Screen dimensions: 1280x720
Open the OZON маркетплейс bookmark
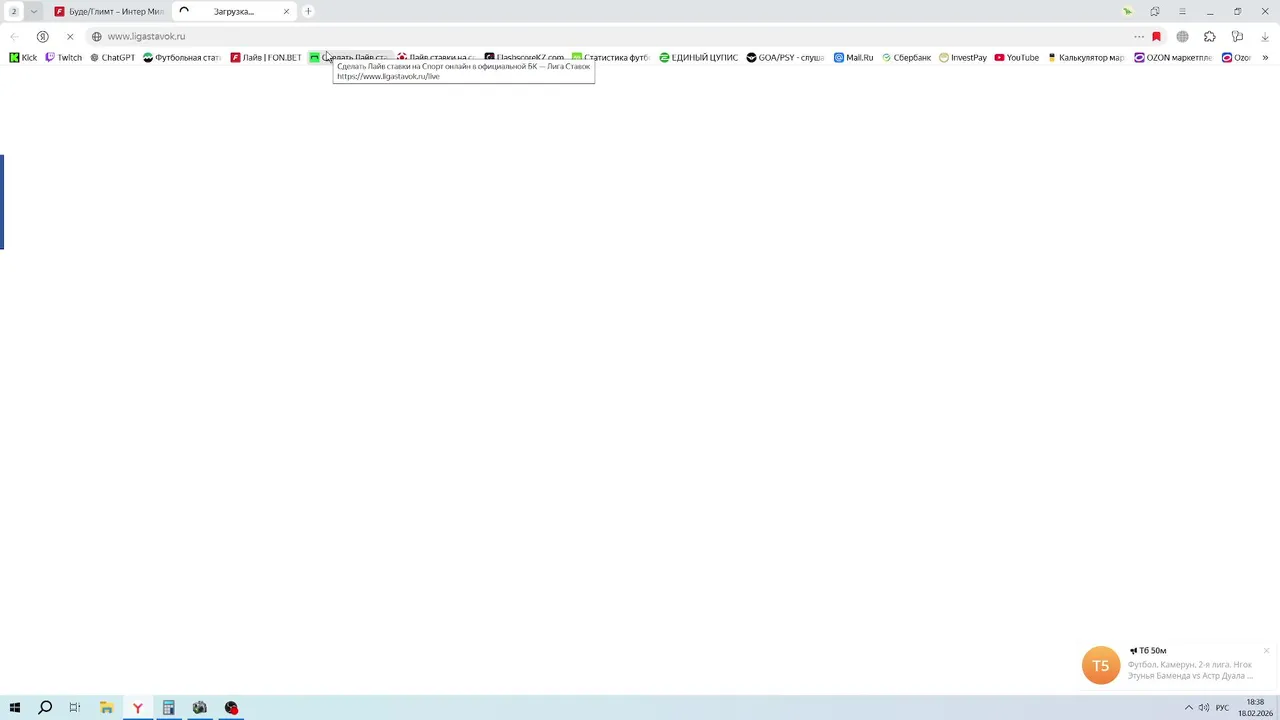[x=1172, y=58]
